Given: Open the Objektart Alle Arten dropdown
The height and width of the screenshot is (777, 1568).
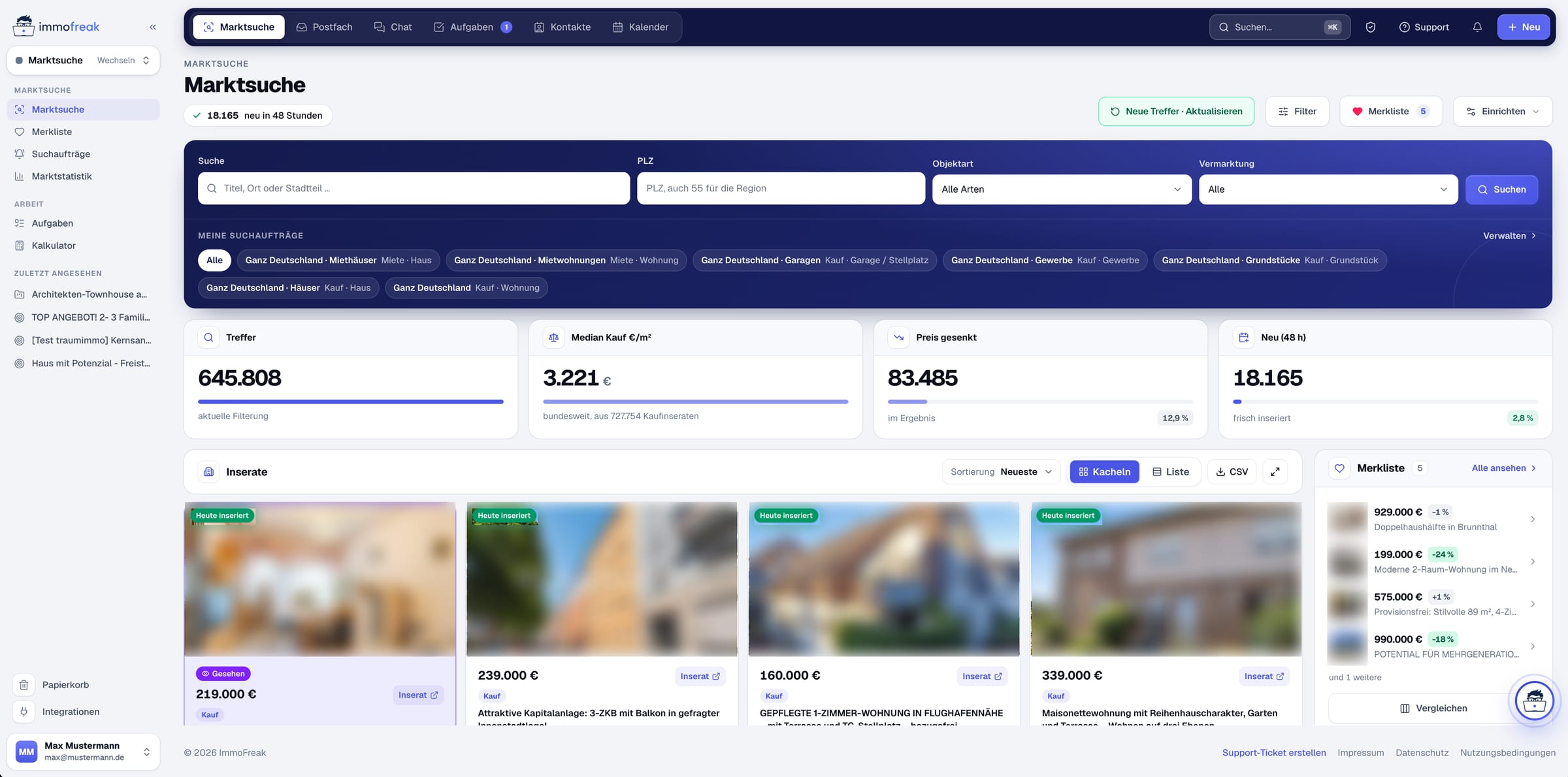Looking at the screenshot, I should point(1062,189).
